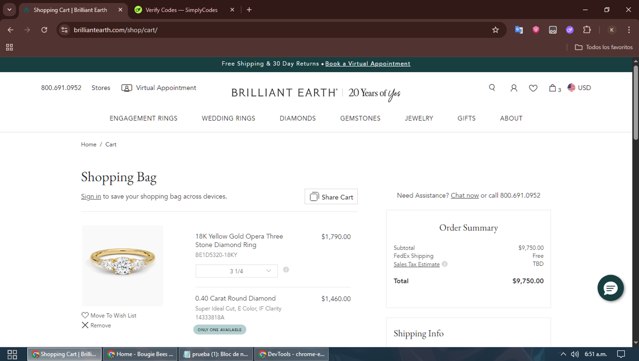Switch to Home - Bougie Bees taskbar window

(140, 354)
